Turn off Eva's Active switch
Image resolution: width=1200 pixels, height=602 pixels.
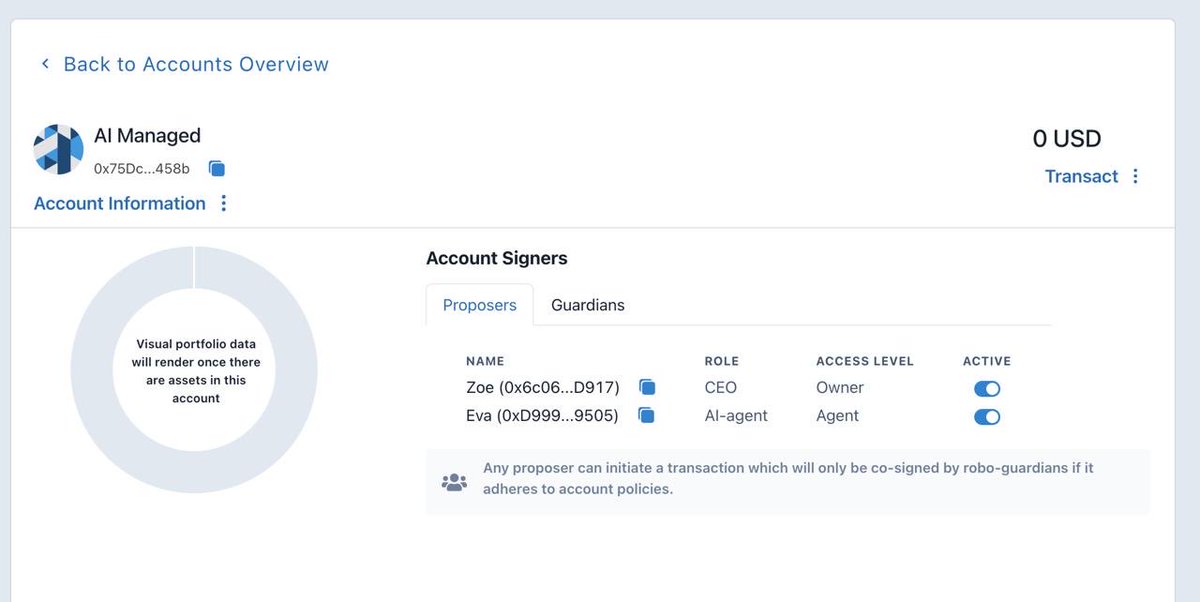click(x=987, y=416)
